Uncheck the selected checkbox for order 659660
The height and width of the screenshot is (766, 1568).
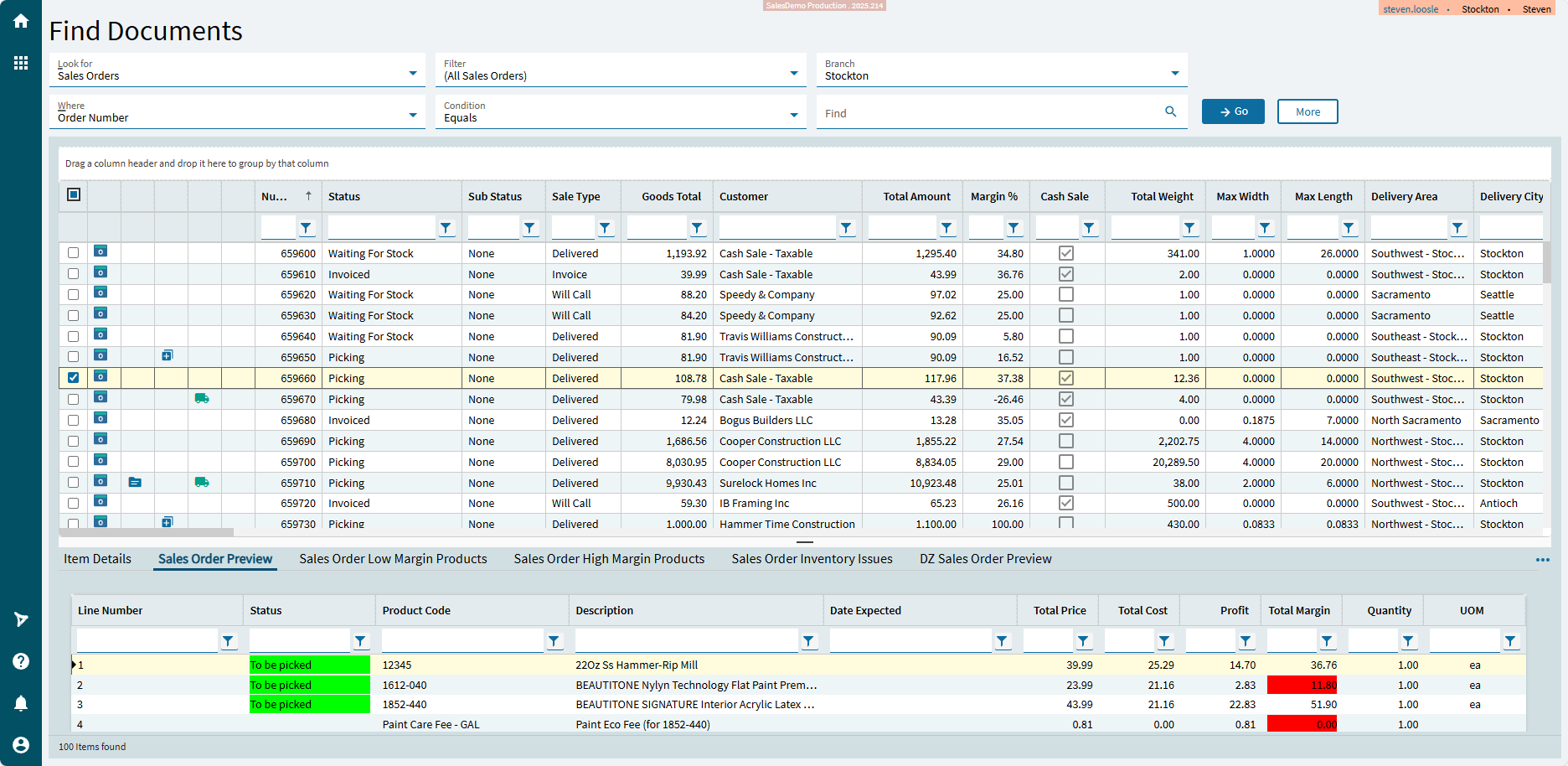tap(74, 378)
